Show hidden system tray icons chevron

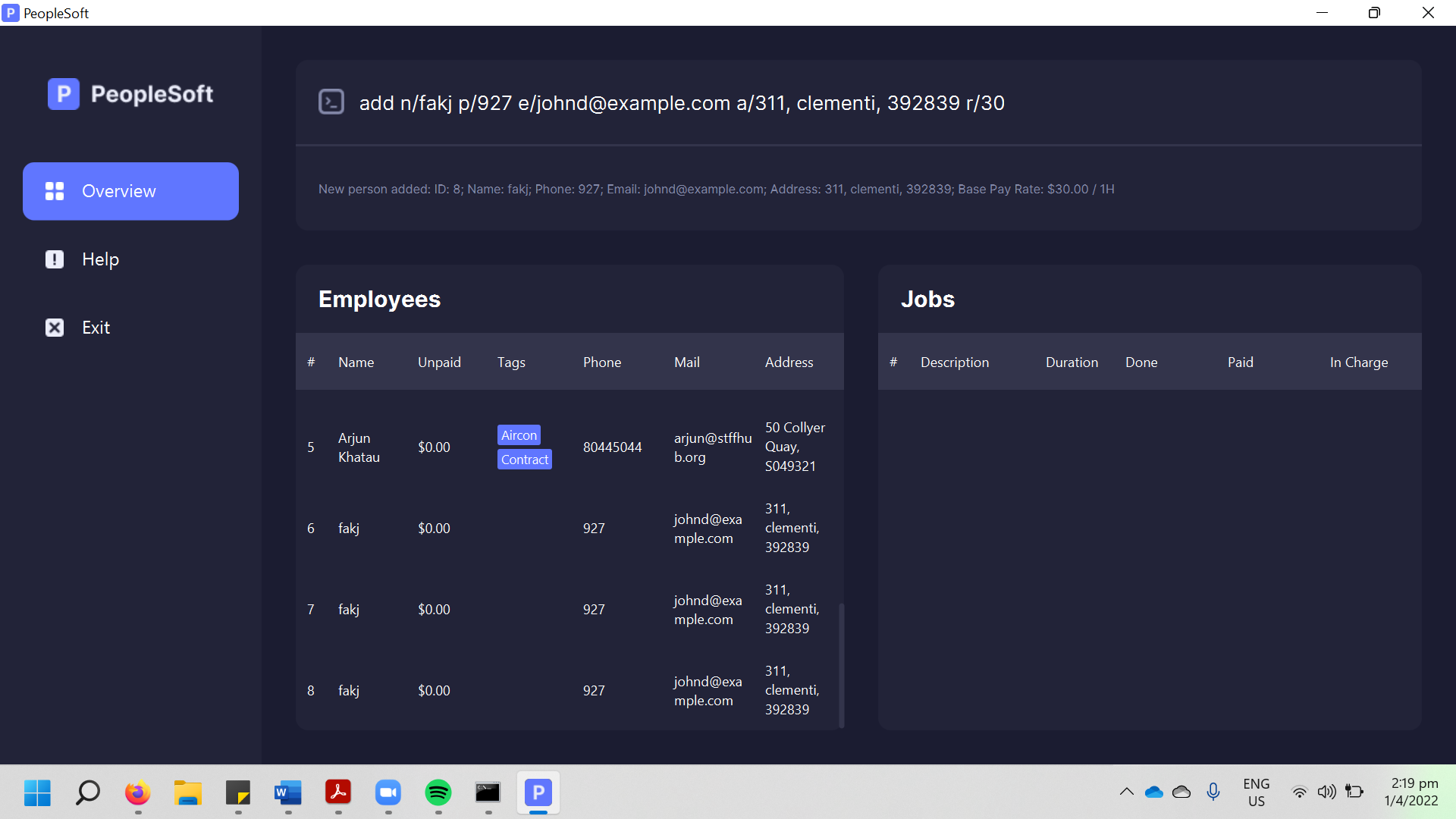1126,792
